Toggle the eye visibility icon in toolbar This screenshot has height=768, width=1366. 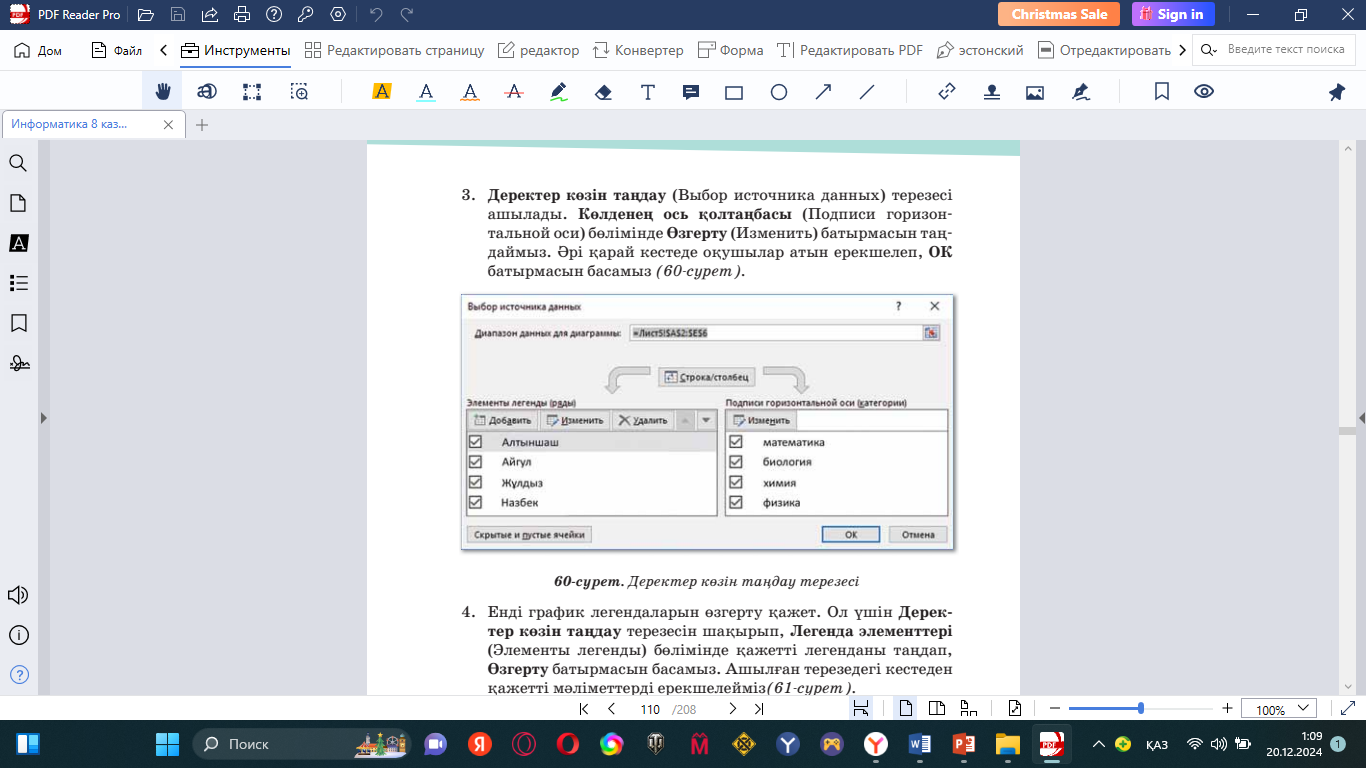pos(1204,92)
